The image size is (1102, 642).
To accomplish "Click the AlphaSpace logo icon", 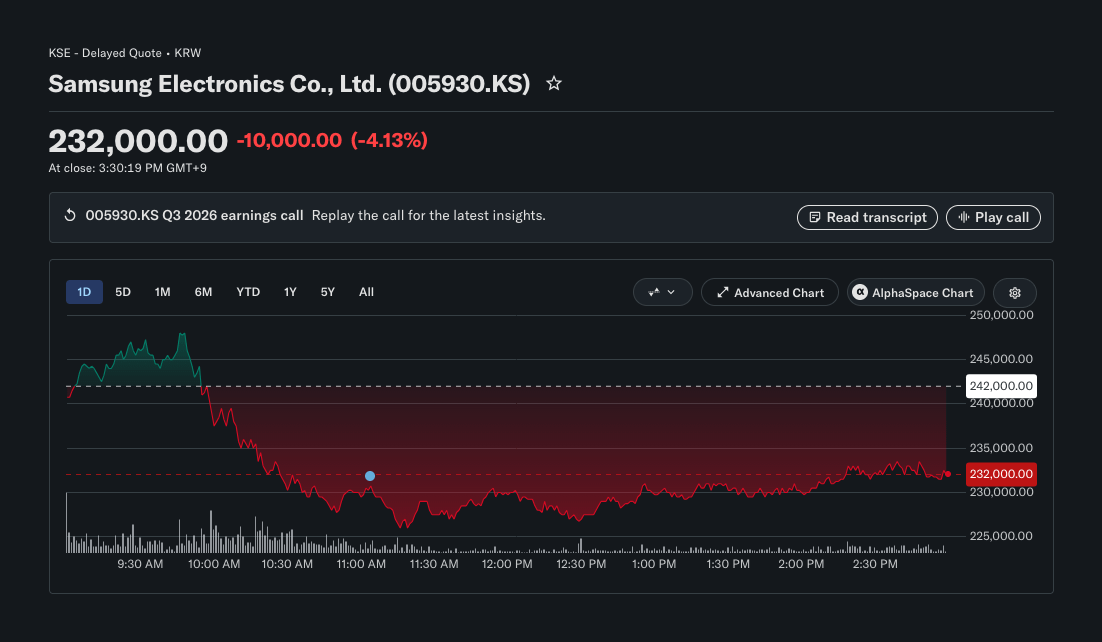I will pyautogui.click(x=860, y=292).
